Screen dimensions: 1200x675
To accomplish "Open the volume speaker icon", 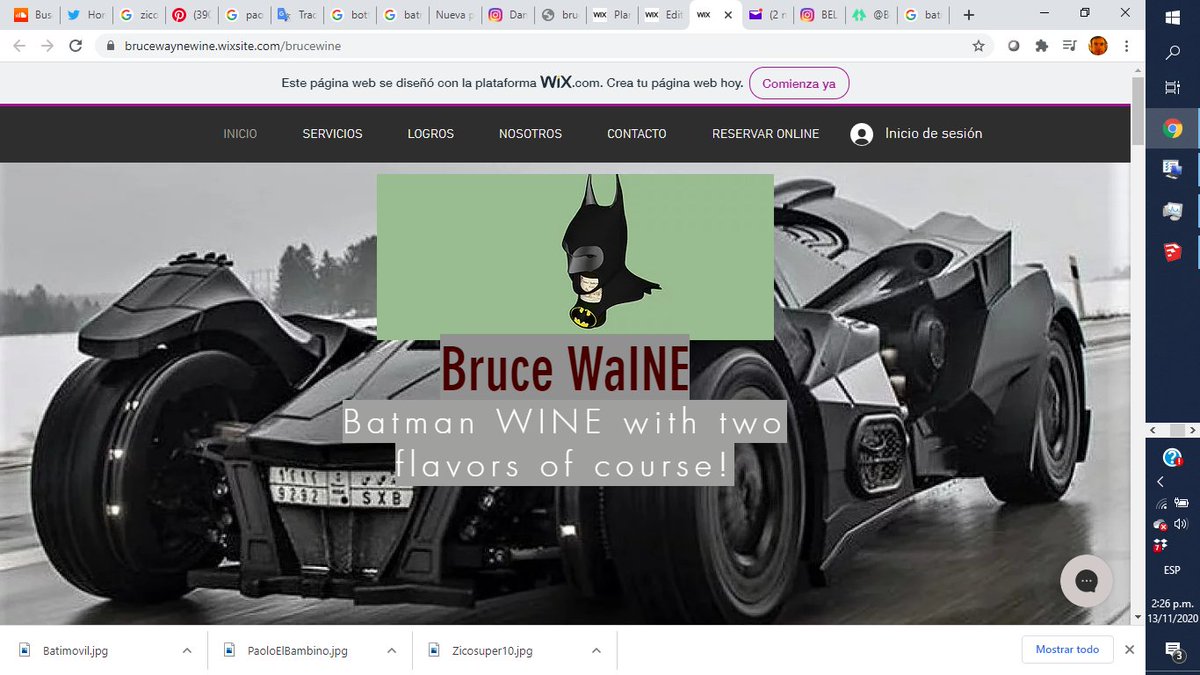I will coord(1182,524).
